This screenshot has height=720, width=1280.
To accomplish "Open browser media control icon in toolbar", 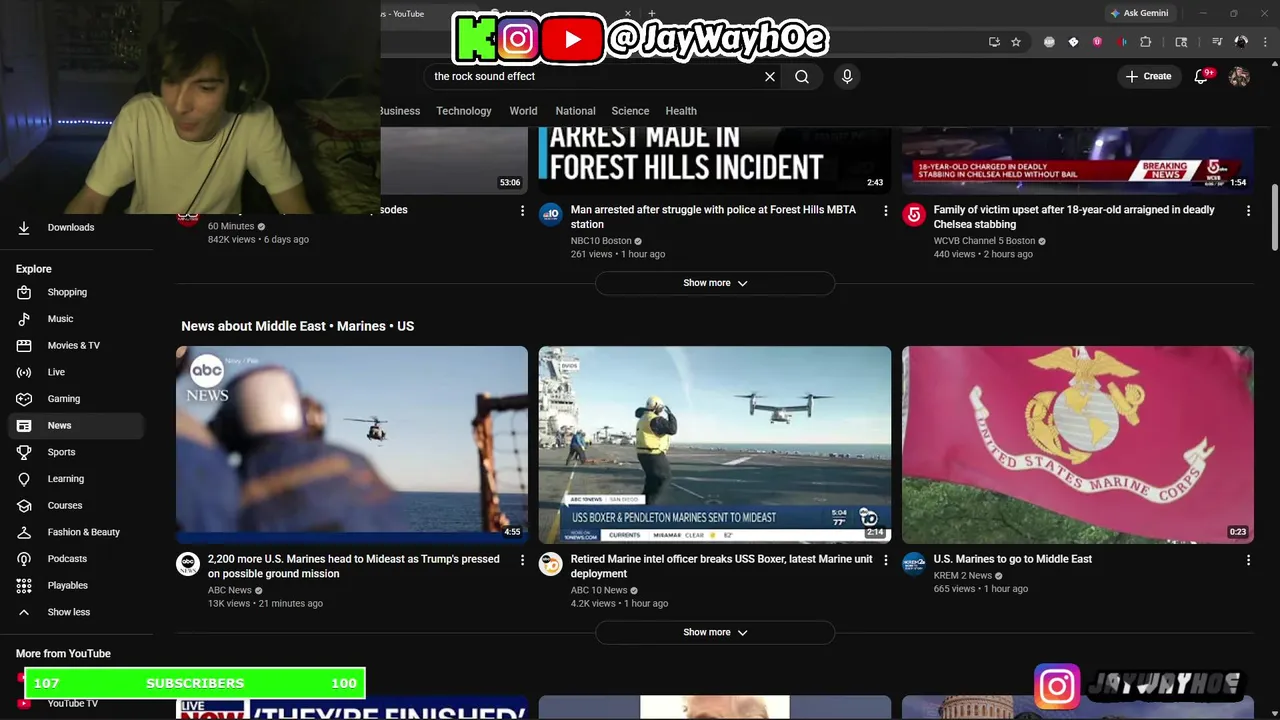I will click(1217, 42).
